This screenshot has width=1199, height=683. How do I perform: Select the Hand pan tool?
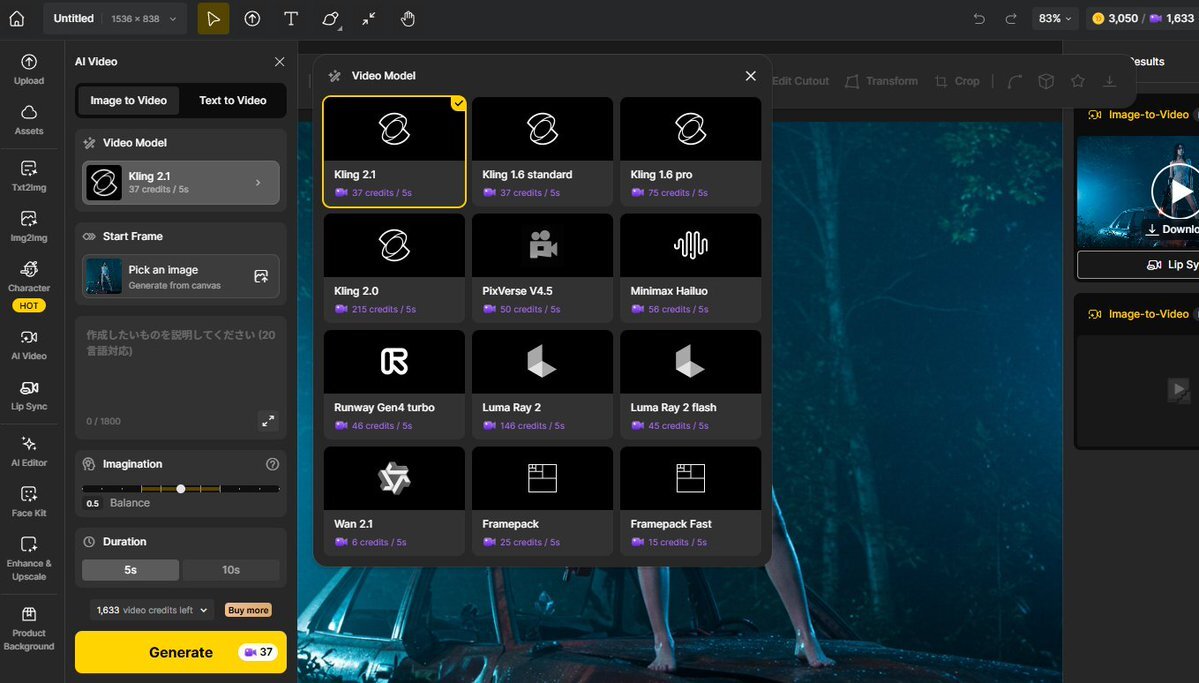click(408, 18)
